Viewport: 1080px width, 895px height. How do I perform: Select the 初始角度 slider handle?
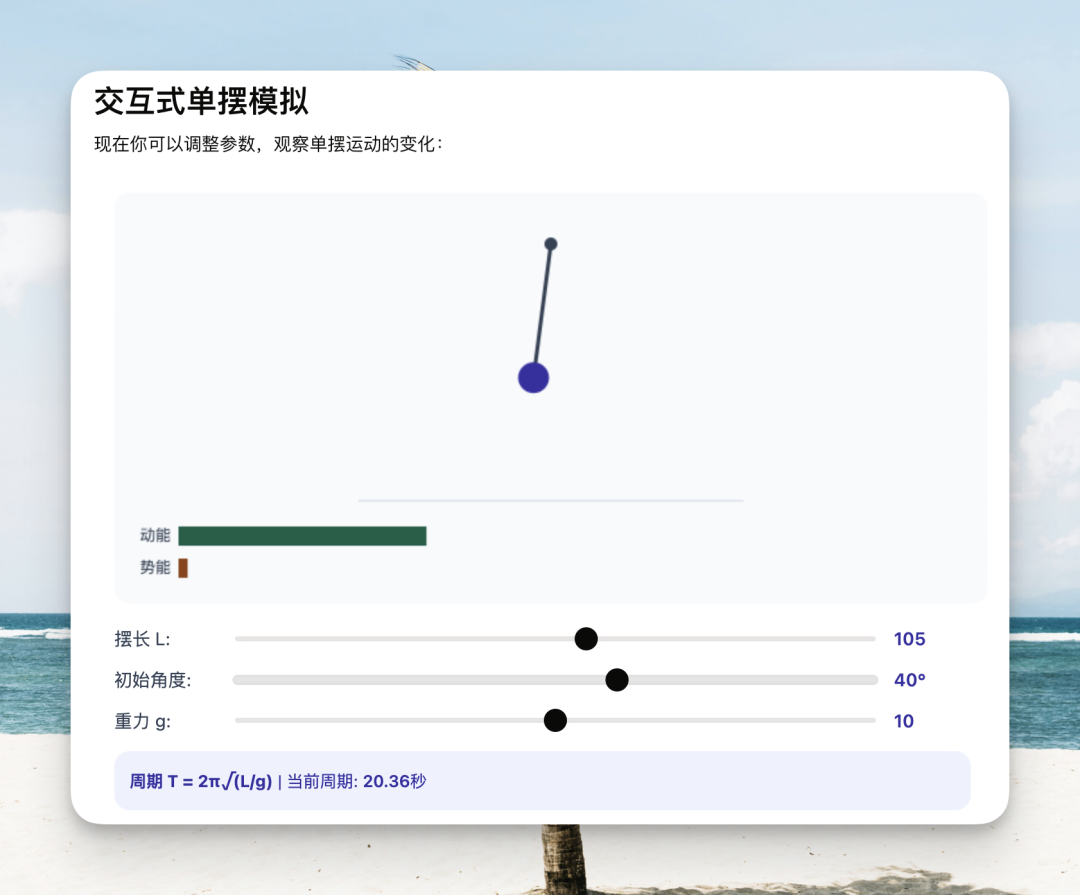click(x=617, y=679)
